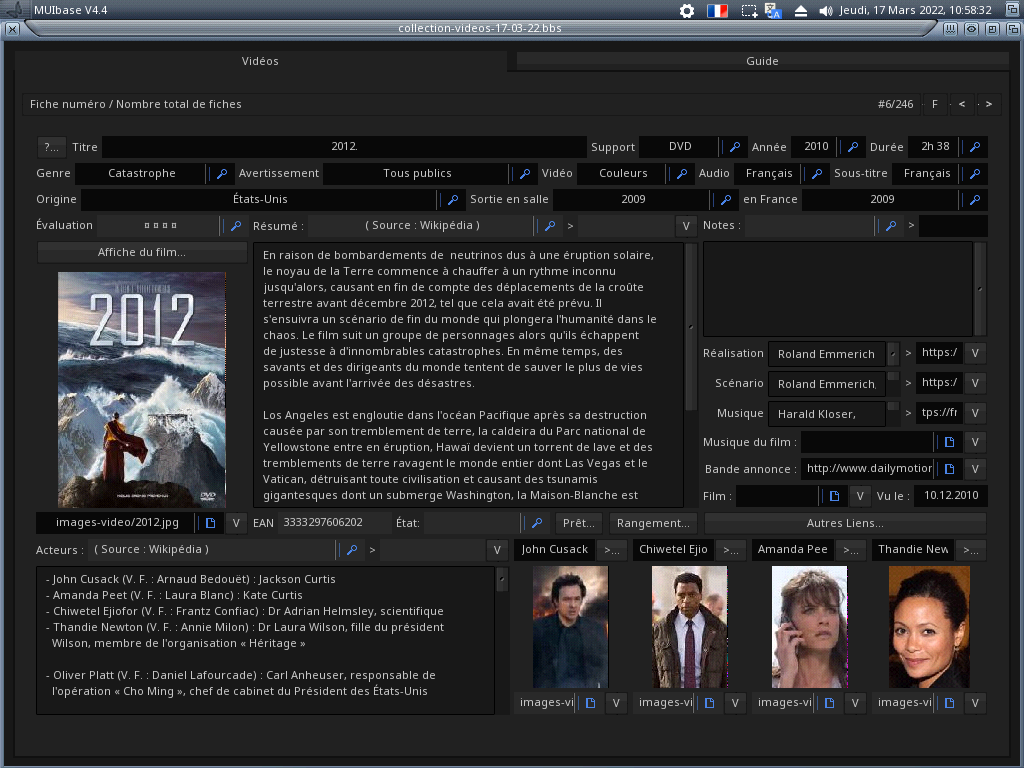Click the magnifier icon beside État field
Screen dimensions: 1024x768
click(x=537, y=523)
